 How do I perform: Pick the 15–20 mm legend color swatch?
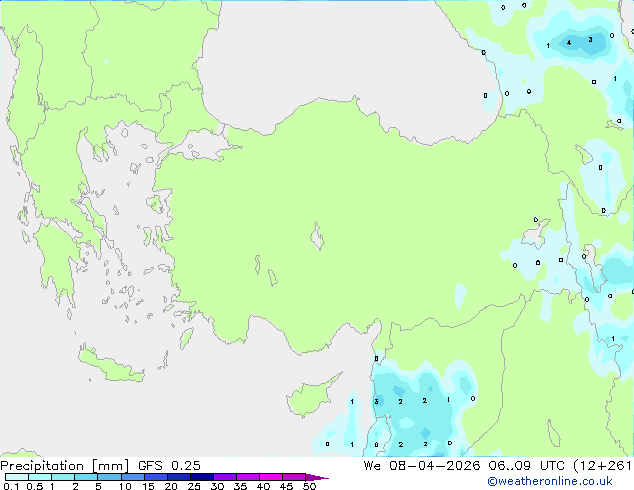coord(155,477)
